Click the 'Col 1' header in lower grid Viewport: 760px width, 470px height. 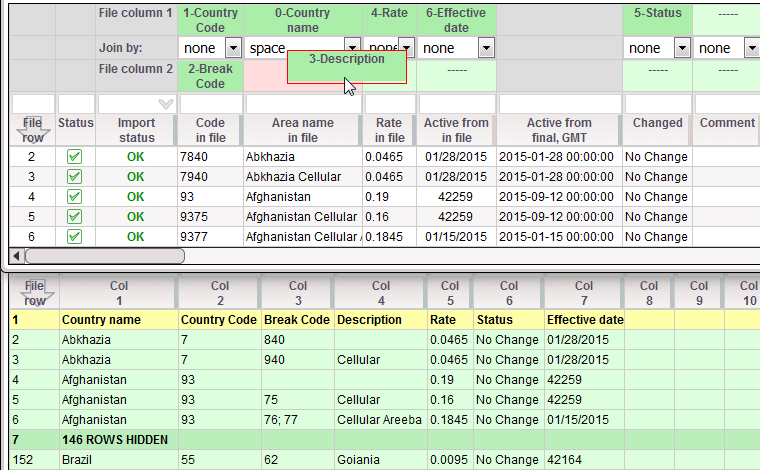click(119, 293)
